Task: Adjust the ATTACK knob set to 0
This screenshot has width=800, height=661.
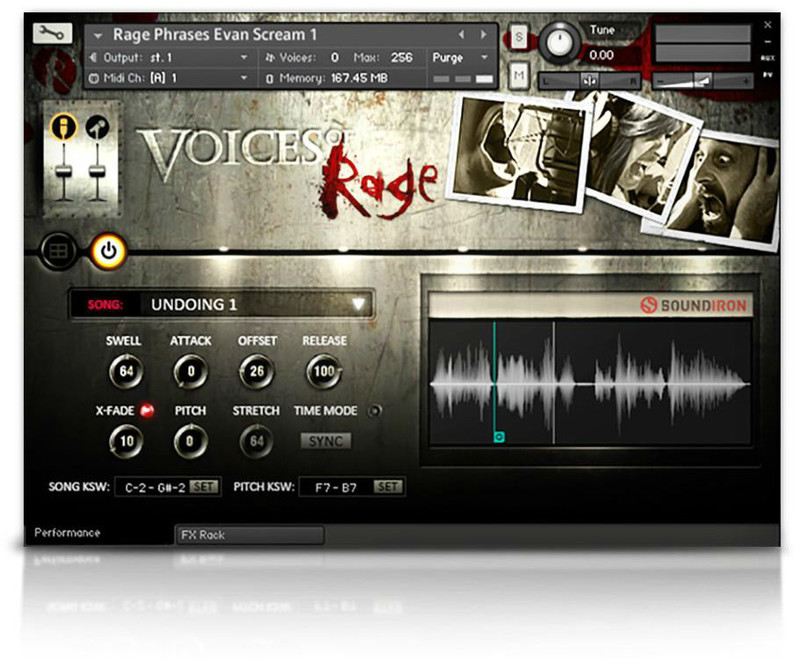Action: [x=190, y=371]
